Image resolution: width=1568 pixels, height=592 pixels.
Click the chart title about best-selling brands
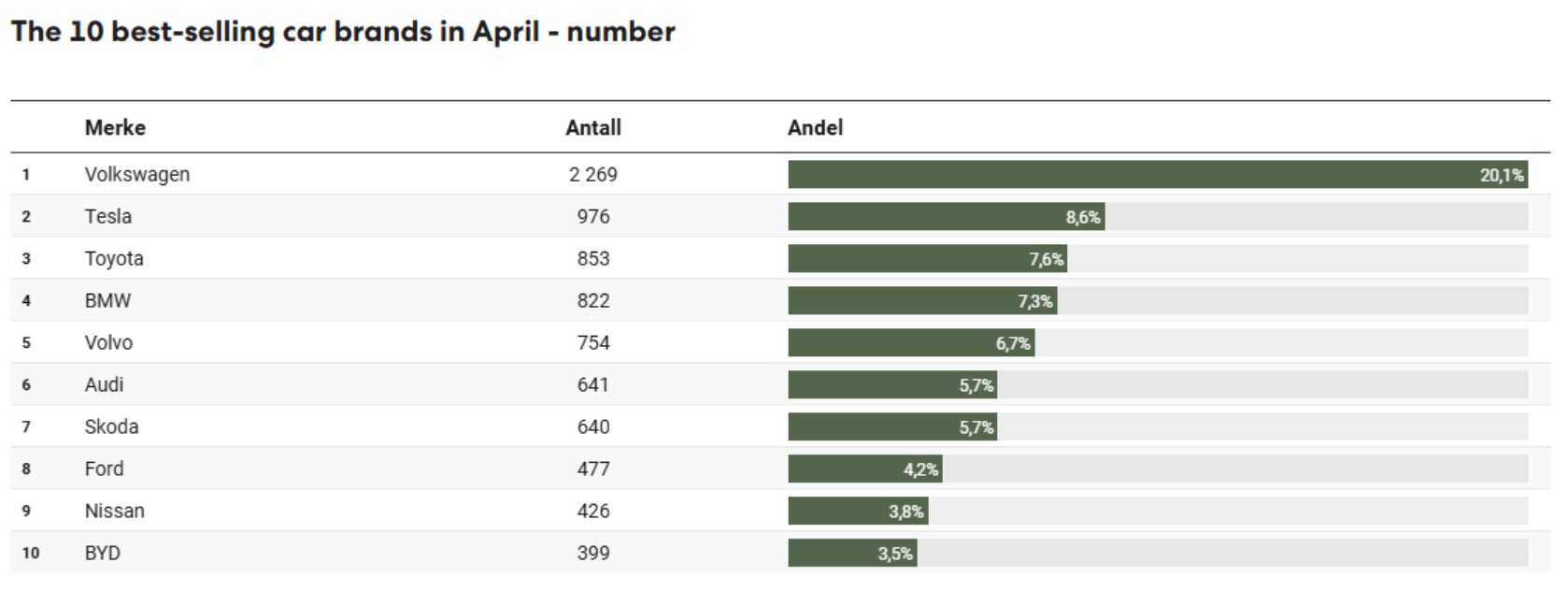pyautogui.click(x=342, y=32)
